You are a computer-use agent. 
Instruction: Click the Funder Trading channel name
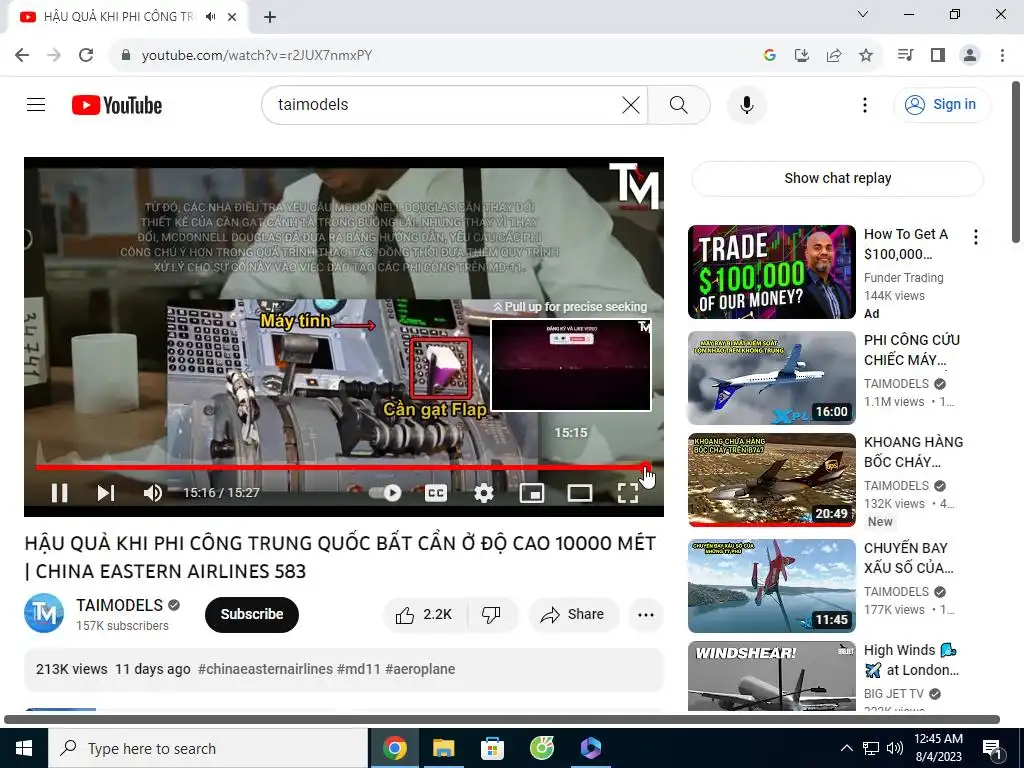[903, 278]
